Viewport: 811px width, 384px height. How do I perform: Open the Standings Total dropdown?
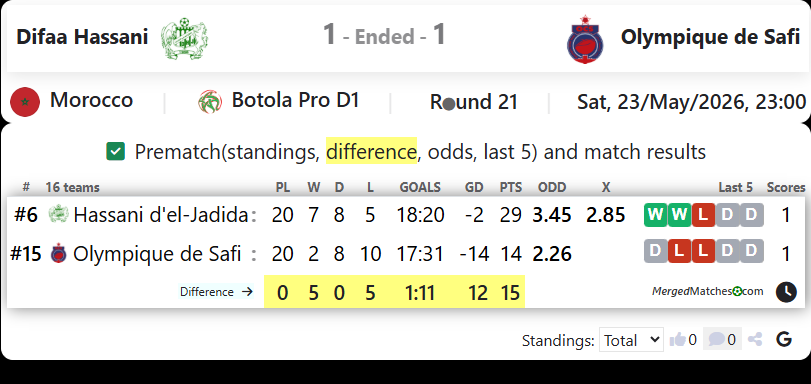click(x=631, y=339)
